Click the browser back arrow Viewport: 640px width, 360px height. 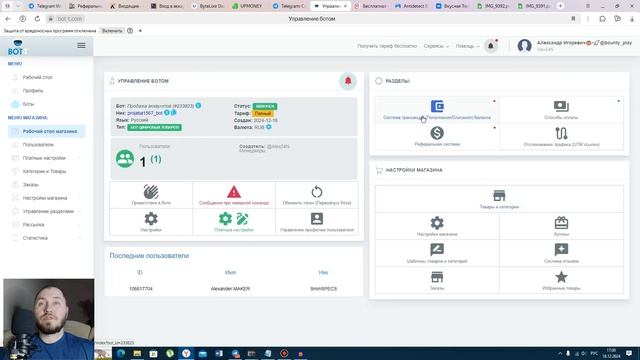coord(8,19)
